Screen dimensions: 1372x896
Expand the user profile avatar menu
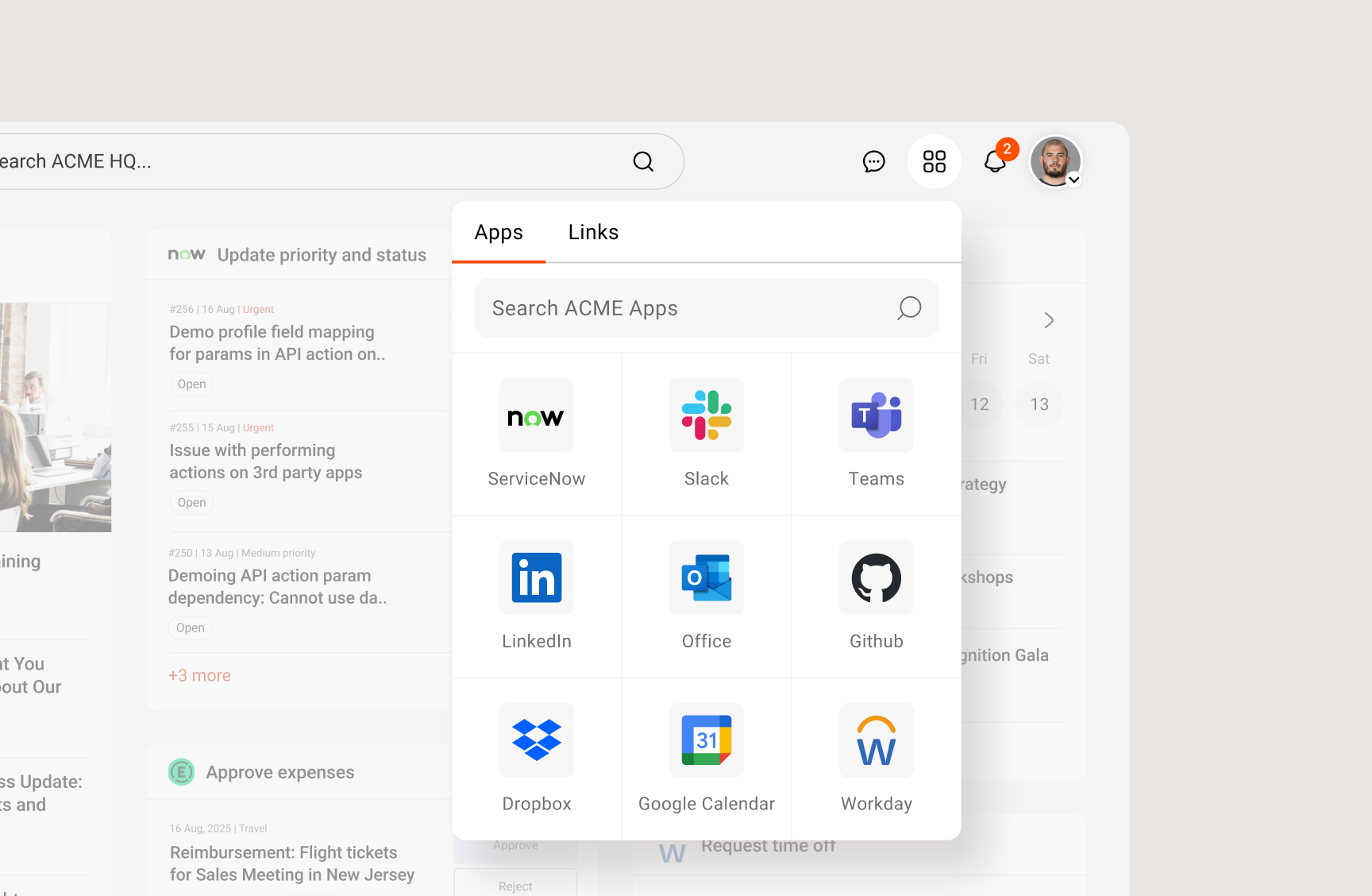point(1055,162)
